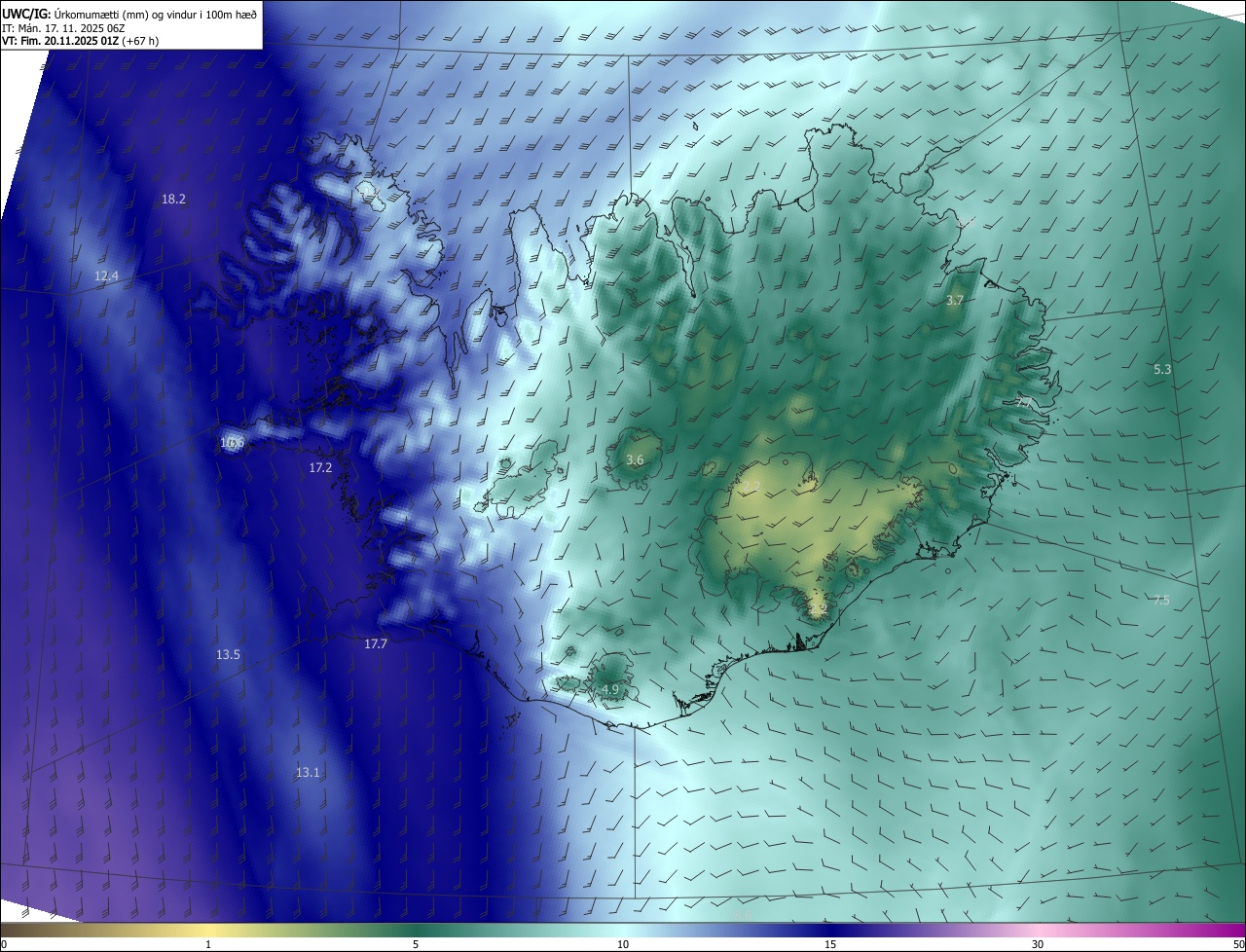Click the legend tick label 5
The height and width of the screenshot is (952, 1246).
tap(416, 945)
